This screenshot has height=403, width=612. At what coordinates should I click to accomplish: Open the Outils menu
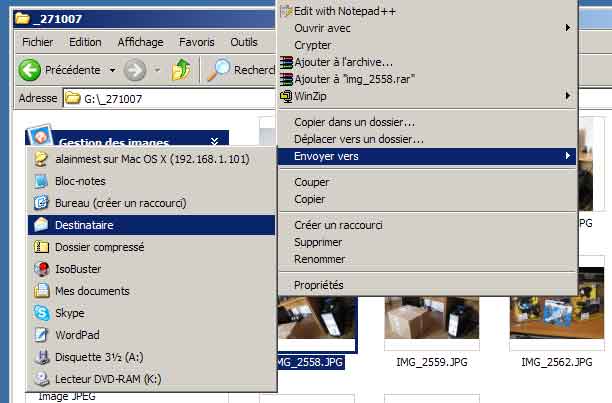(x=244, y=42)
